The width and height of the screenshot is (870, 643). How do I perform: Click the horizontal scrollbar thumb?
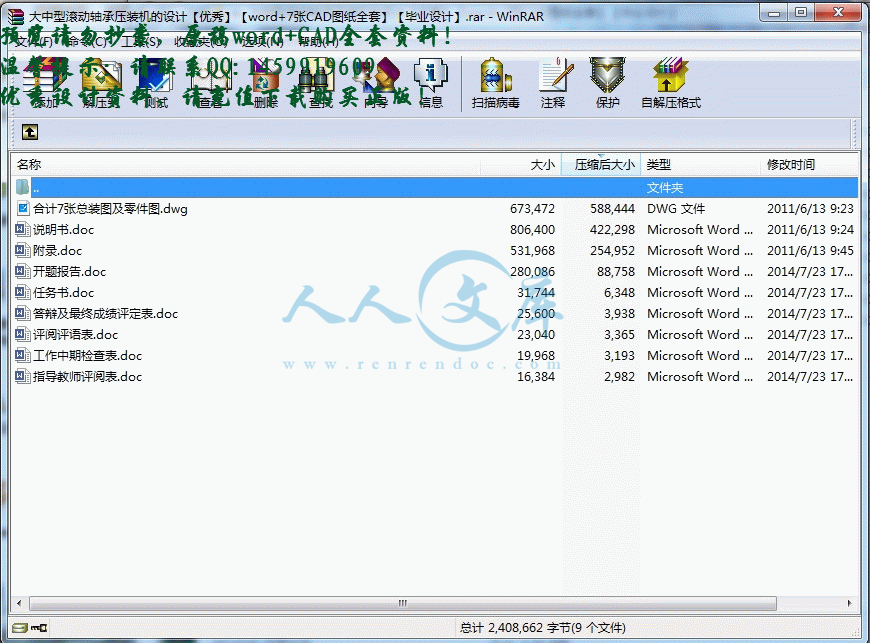point(403,603)
